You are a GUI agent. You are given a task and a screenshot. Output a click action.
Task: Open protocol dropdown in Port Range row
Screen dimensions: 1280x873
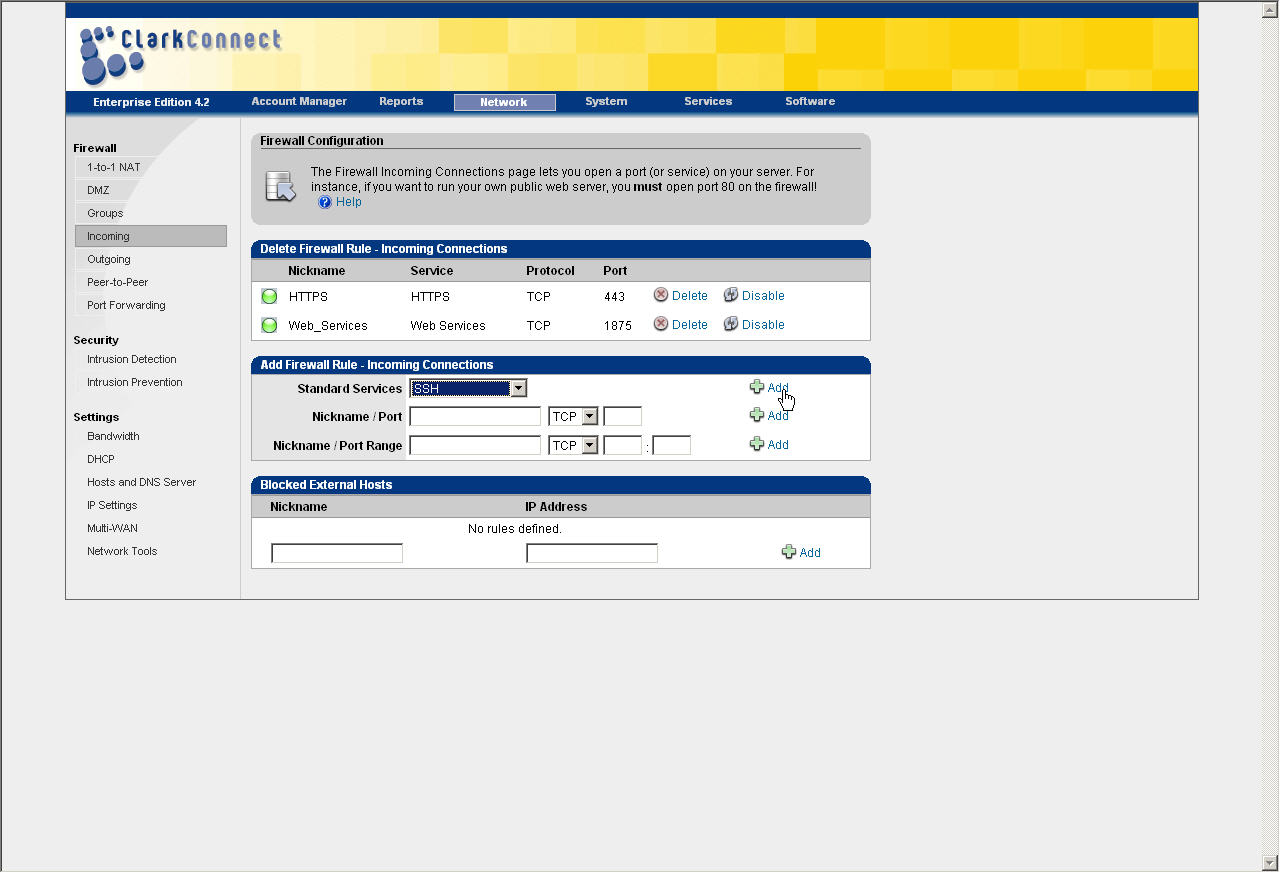coord(589,445)
